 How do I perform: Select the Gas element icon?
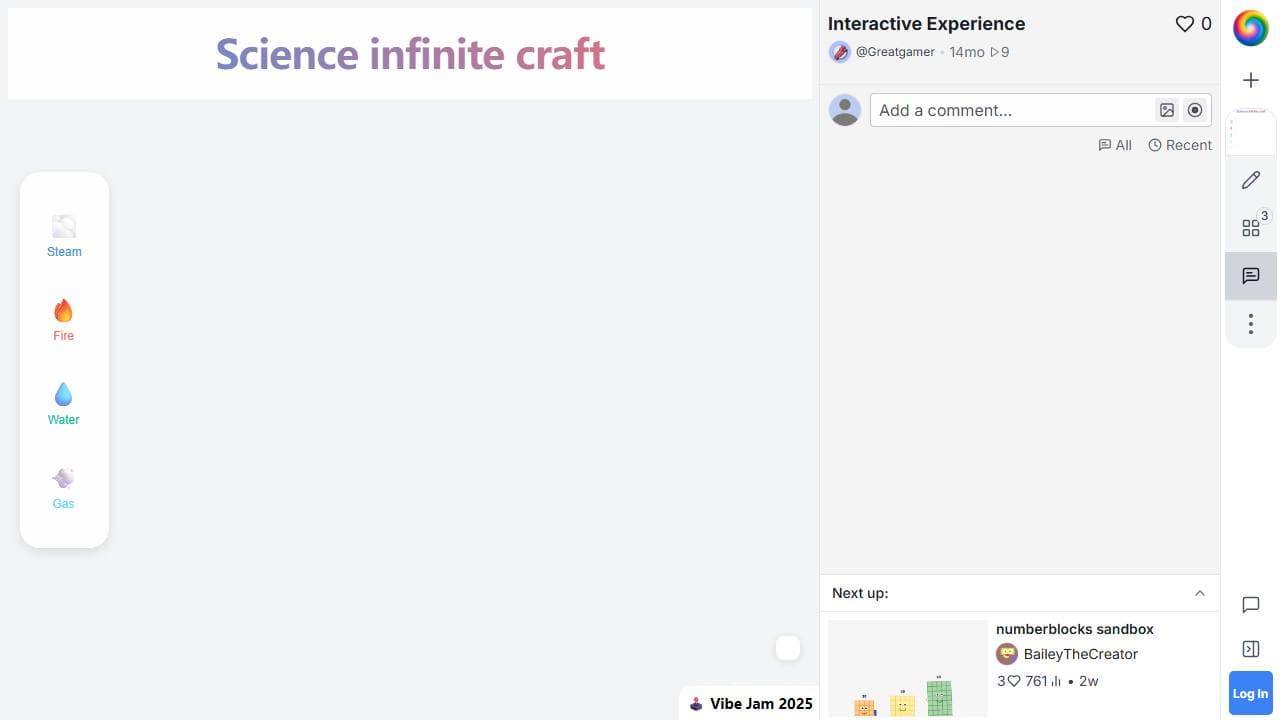[x=64, y=478]
